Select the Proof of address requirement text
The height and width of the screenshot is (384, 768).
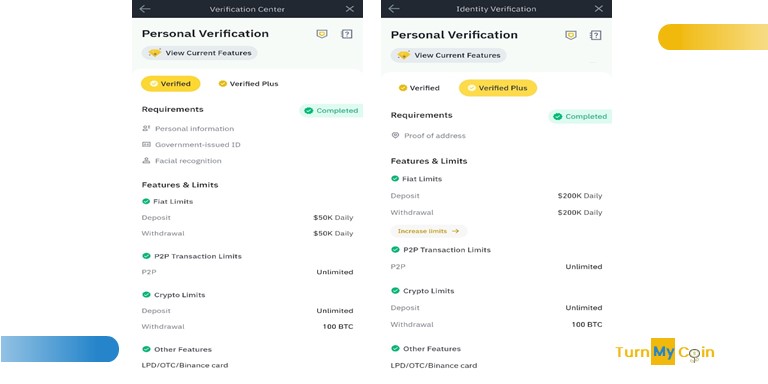pos(435,136)
